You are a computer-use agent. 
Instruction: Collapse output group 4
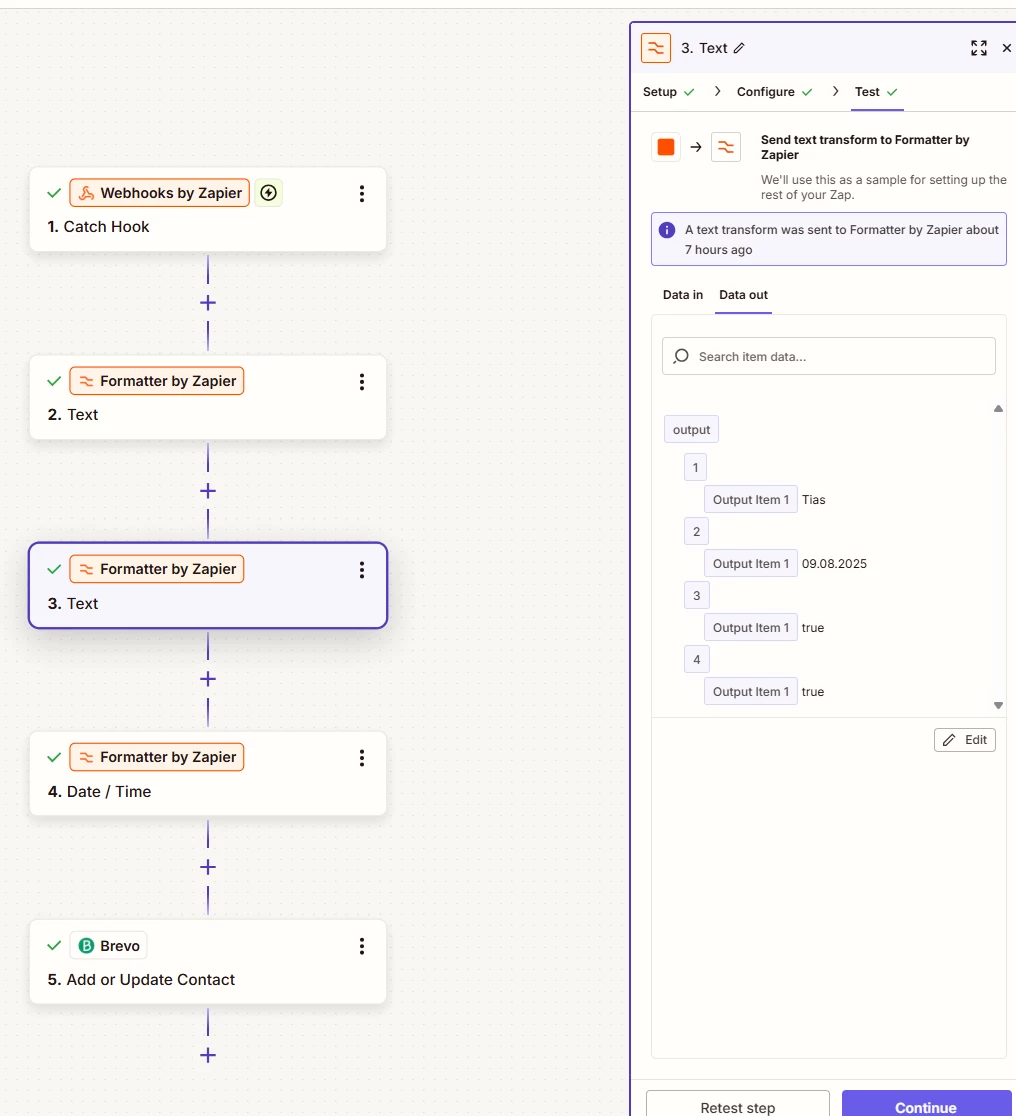coord(696,660)
